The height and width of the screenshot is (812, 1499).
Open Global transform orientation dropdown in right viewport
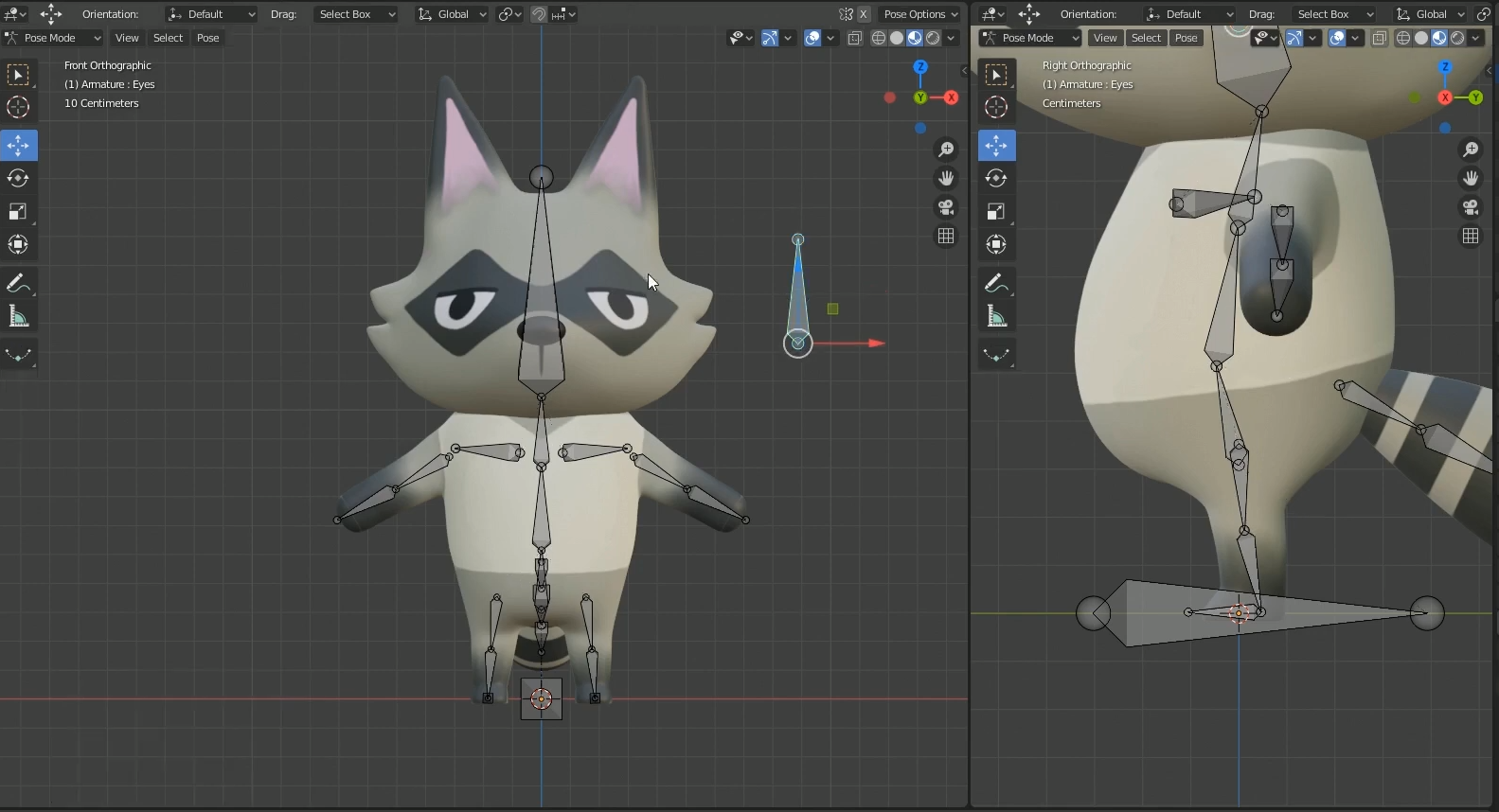[x=1430, y=14]
